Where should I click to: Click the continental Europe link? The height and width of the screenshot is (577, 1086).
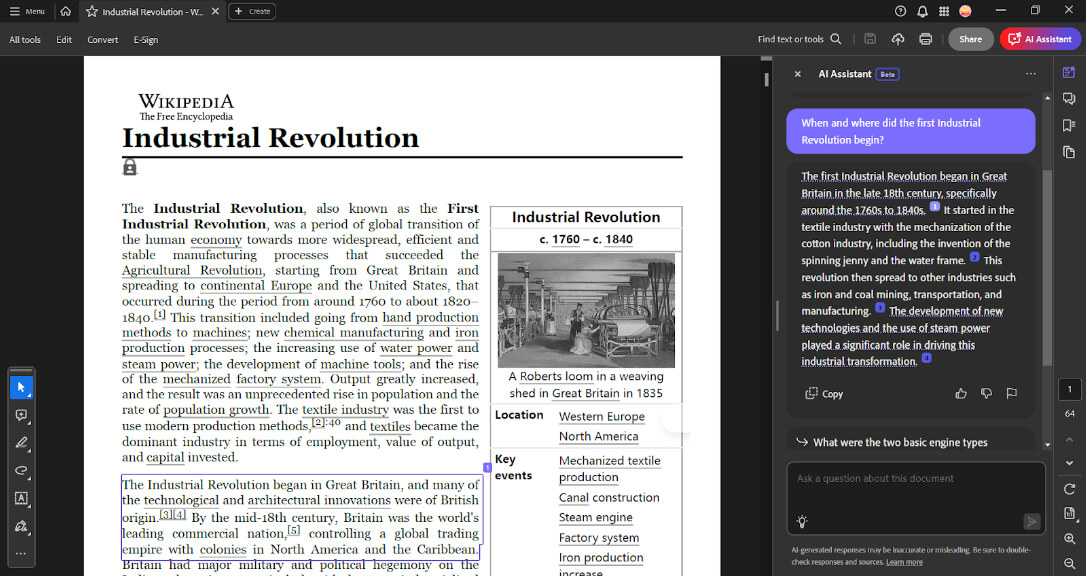[256, 286]
